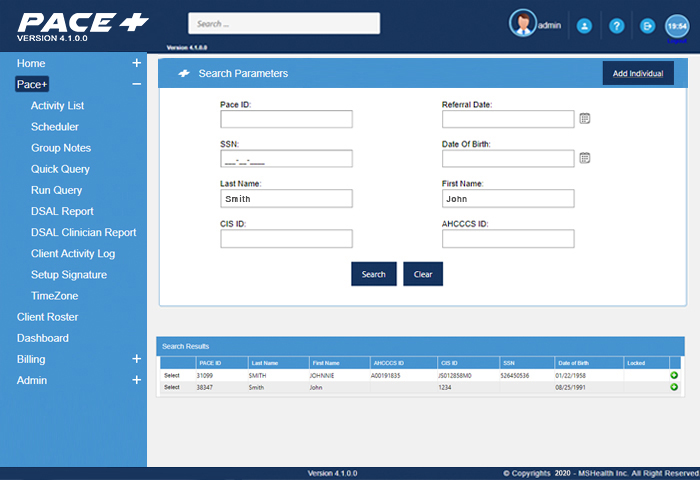Click the First Name column header
Image resolution: width=700 pixels, height=480 pixels.
[x=326, y=363]
